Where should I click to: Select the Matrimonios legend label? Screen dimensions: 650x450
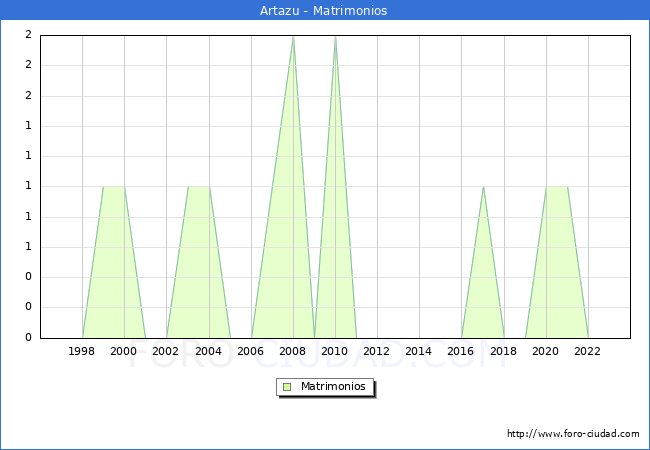333,387
